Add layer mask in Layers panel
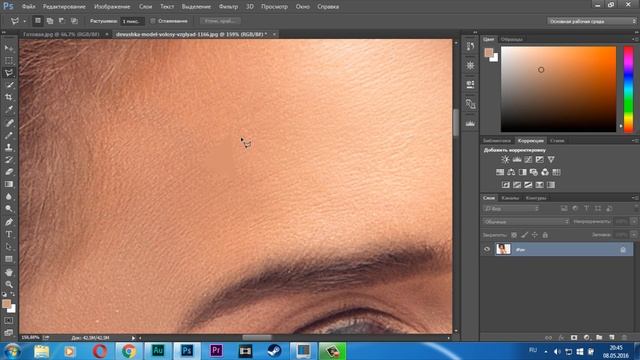The image size is (640, 360). point(574,338)
